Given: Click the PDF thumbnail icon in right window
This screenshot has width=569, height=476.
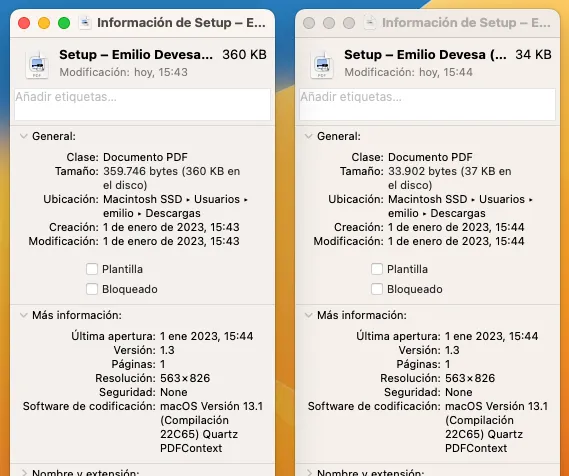Looking at the screenshot, I should [322, 65].
